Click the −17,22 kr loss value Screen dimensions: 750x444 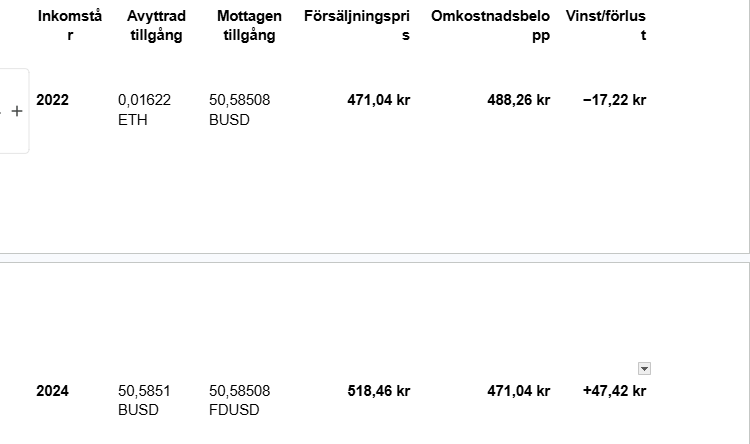click(614, 100)
